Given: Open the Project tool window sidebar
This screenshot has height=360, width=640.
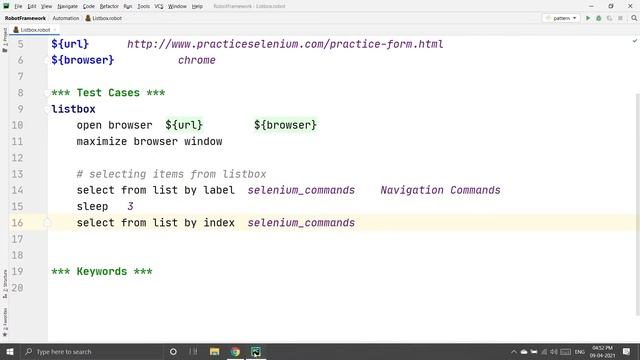Looking at the screenshot, I should point(5,40).
